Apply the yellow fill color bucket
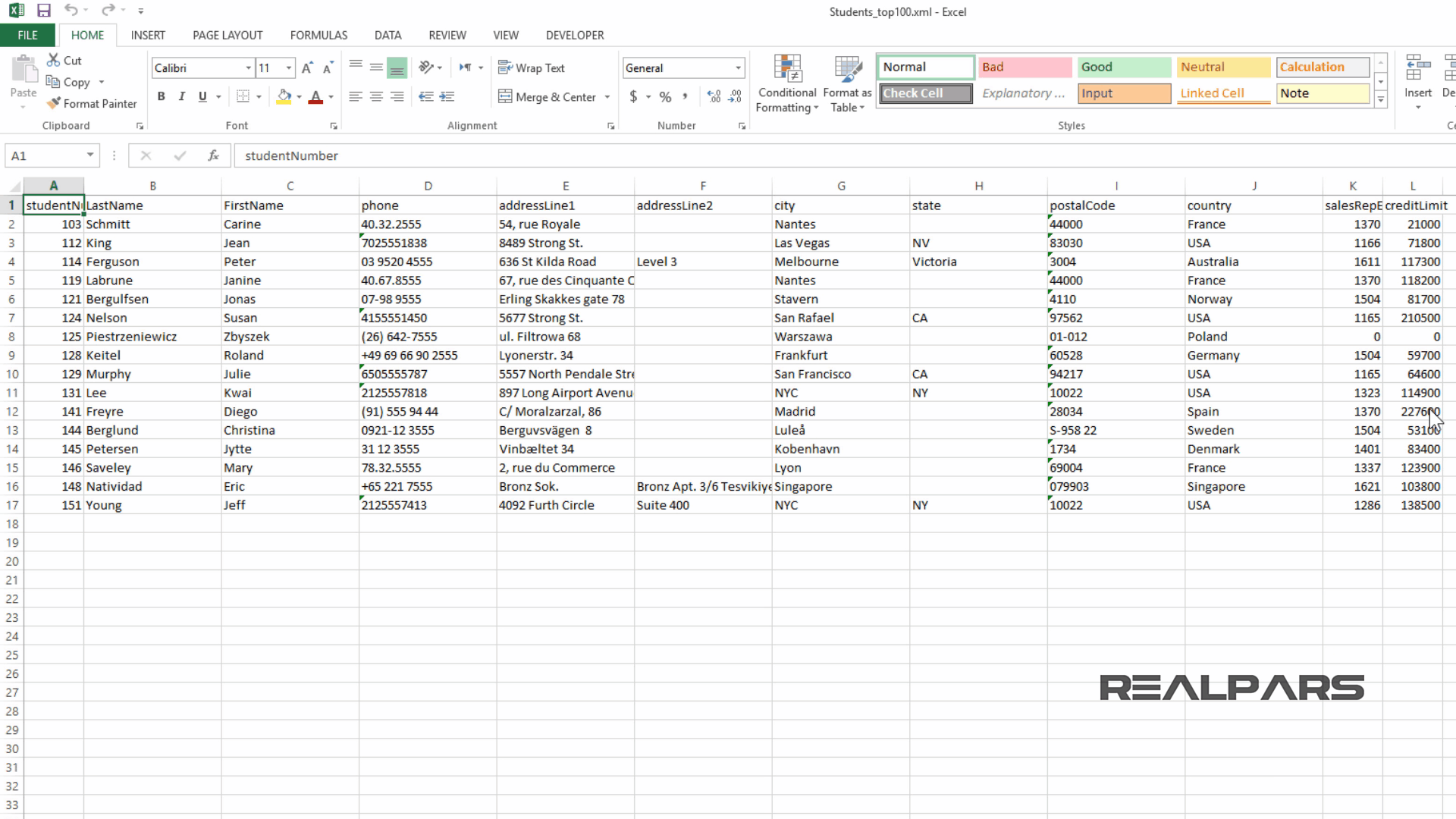The image size is (1456, 819). click(284, 96)
